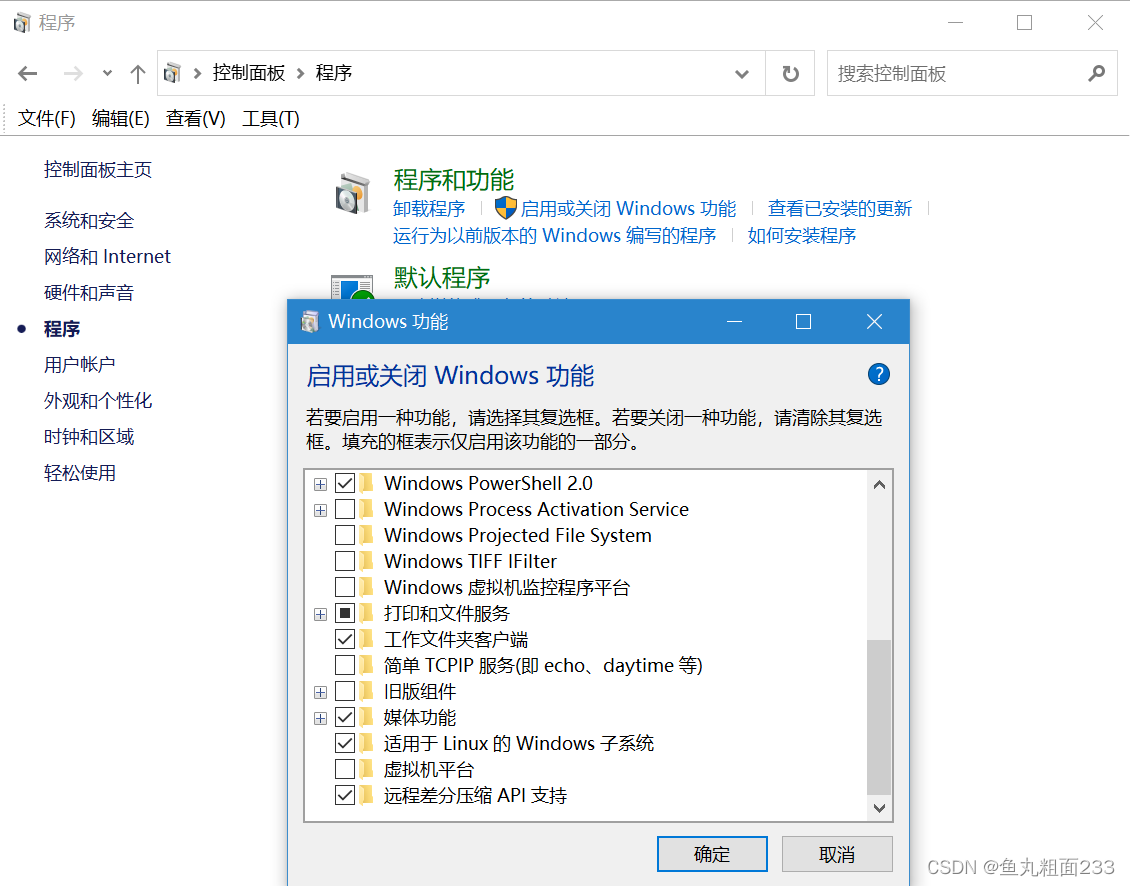Enable 虚拟机平台 checkbox
Screen dimensions: 1130x886
pos(345,768)
